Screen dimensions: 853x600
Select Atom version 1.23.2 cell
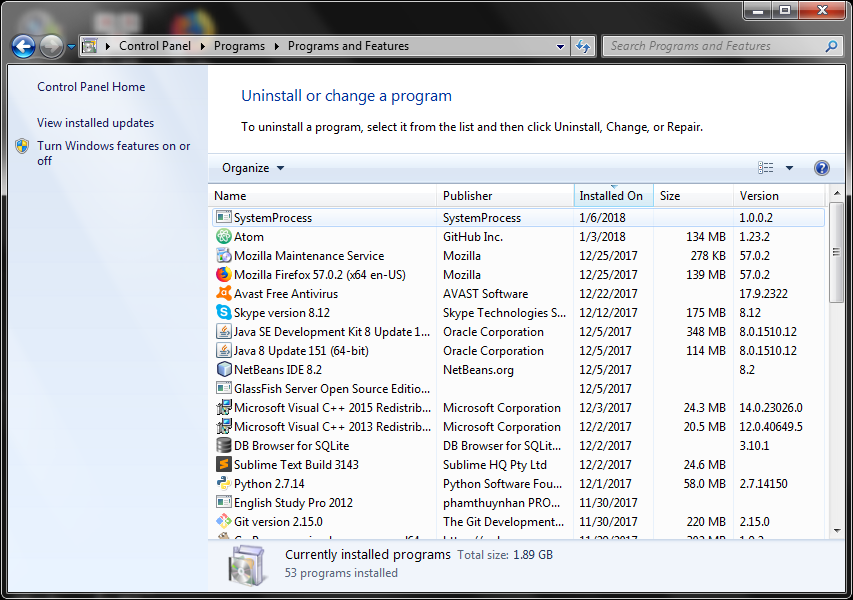tap(755, 237)
